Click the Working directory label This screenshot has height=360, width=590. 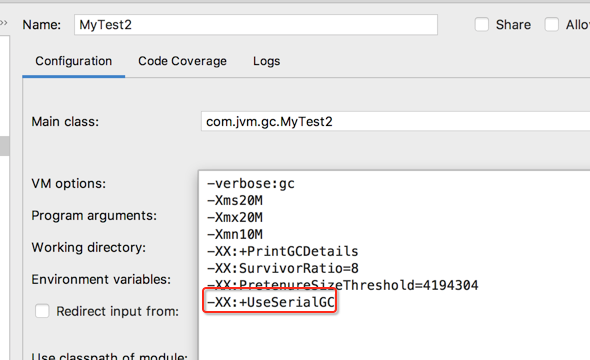click(x=89, y=248)
